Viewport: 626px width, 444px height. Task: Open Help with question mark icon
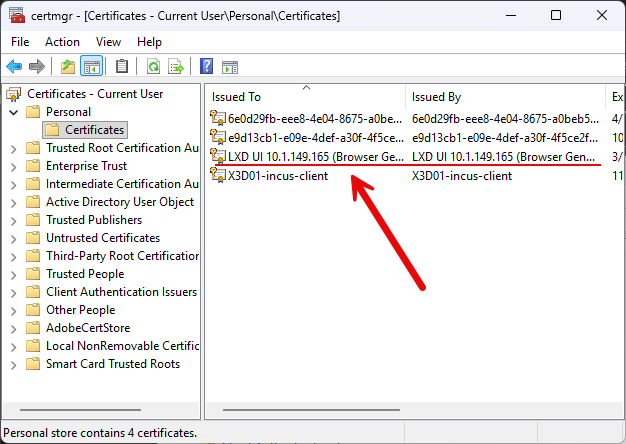pos(206,66)
